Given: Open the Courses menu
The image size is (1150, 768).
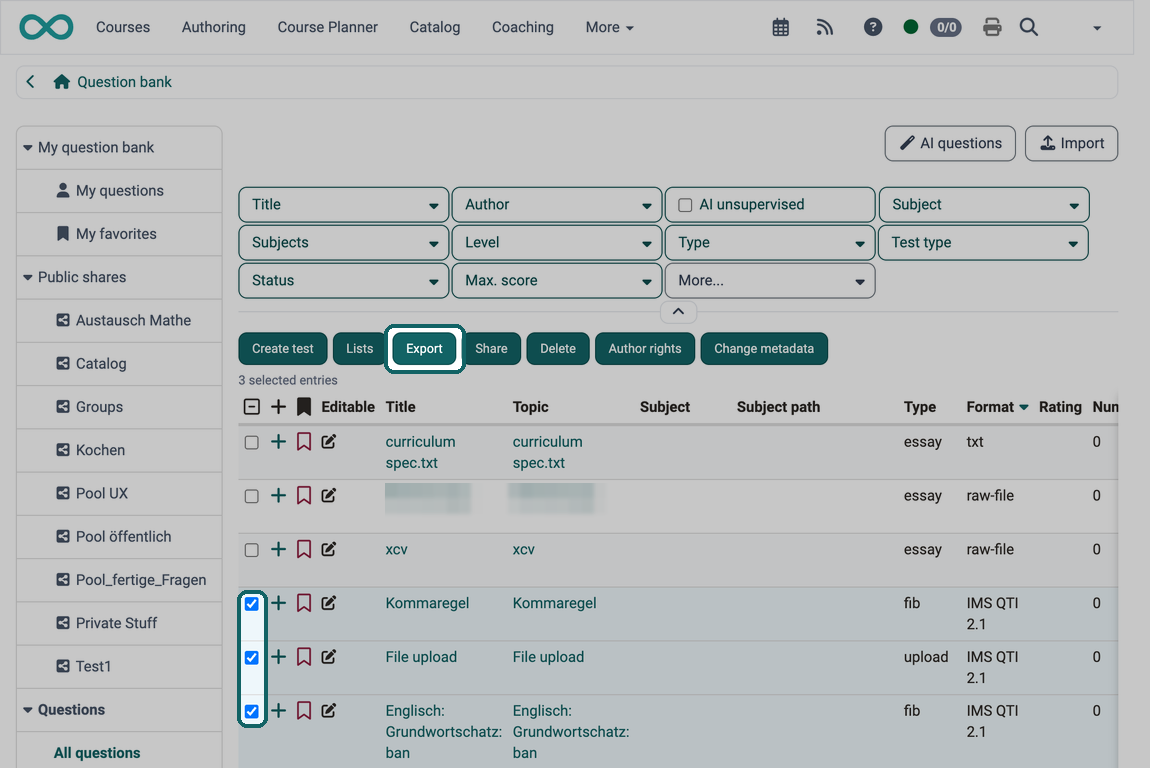Looking at the screenshot, I should pyautogui.click(x=122, y=27).
